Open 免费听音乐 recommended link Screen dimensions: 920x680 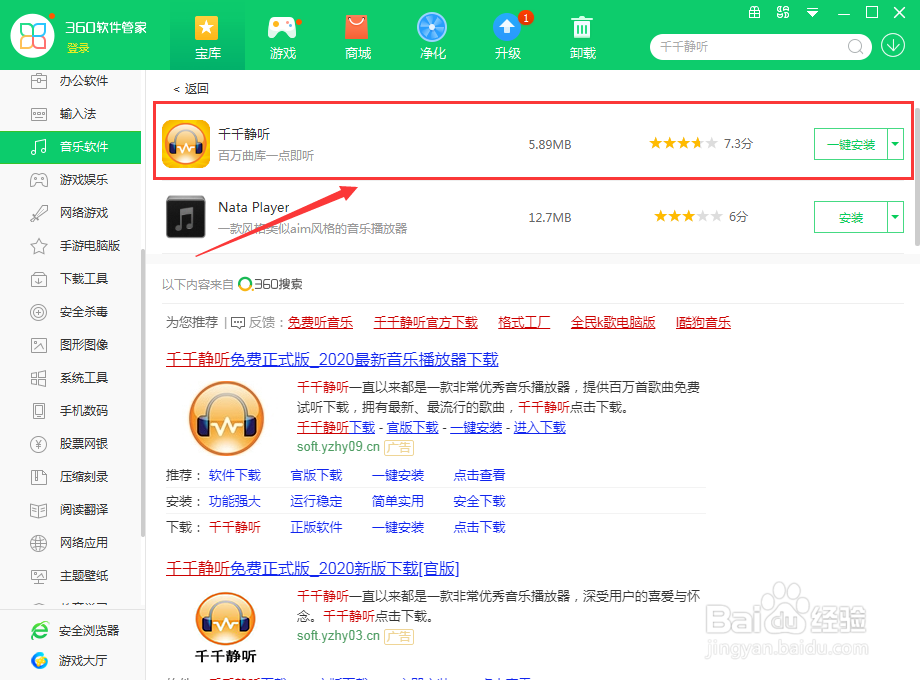coord(320,322)
